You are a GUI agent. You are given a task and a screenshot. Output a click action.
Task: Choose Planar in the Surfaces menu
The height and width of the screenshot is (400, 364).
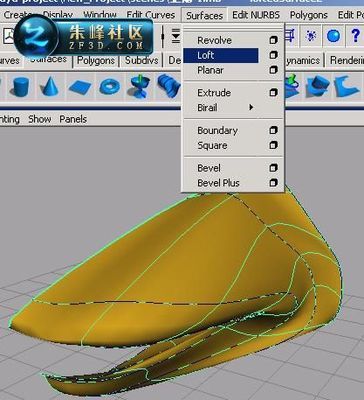tap(210, 70)
